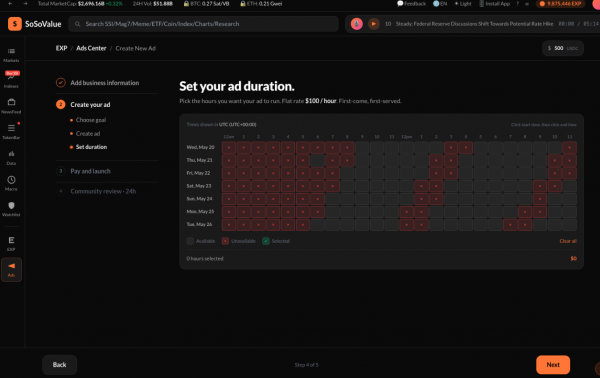
Task: Select the Create ad sub-step
Action: tap(88, 134)
